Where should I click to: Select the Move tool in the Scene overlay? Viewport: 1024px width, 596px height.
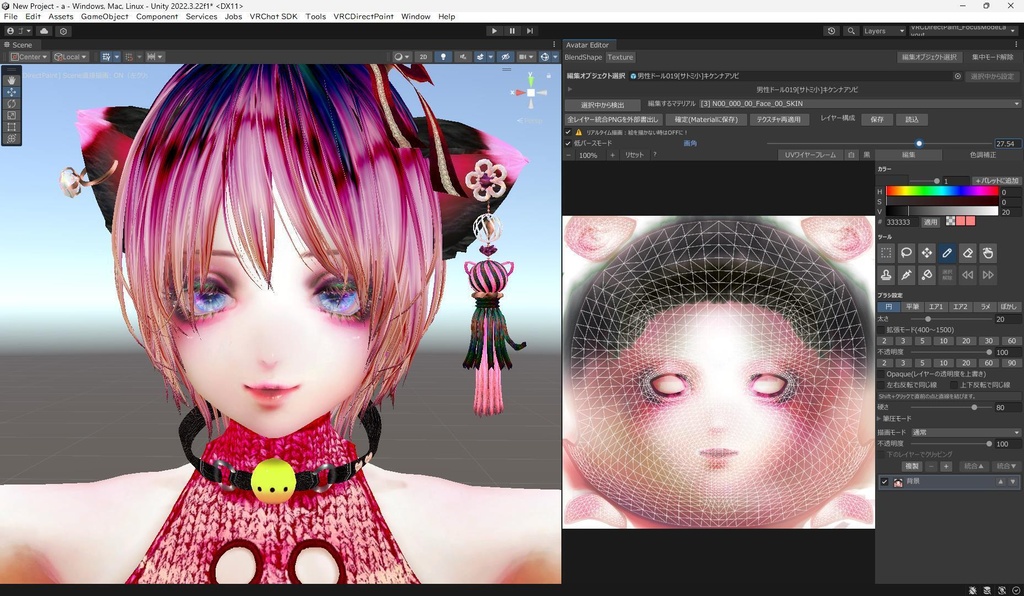(12, 91)
